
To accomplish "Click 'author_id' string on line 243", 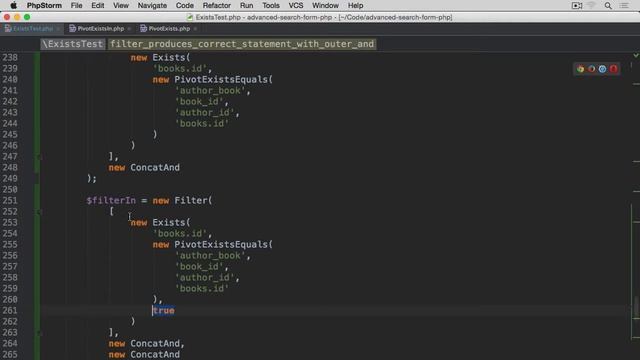I will coord(205,113).
